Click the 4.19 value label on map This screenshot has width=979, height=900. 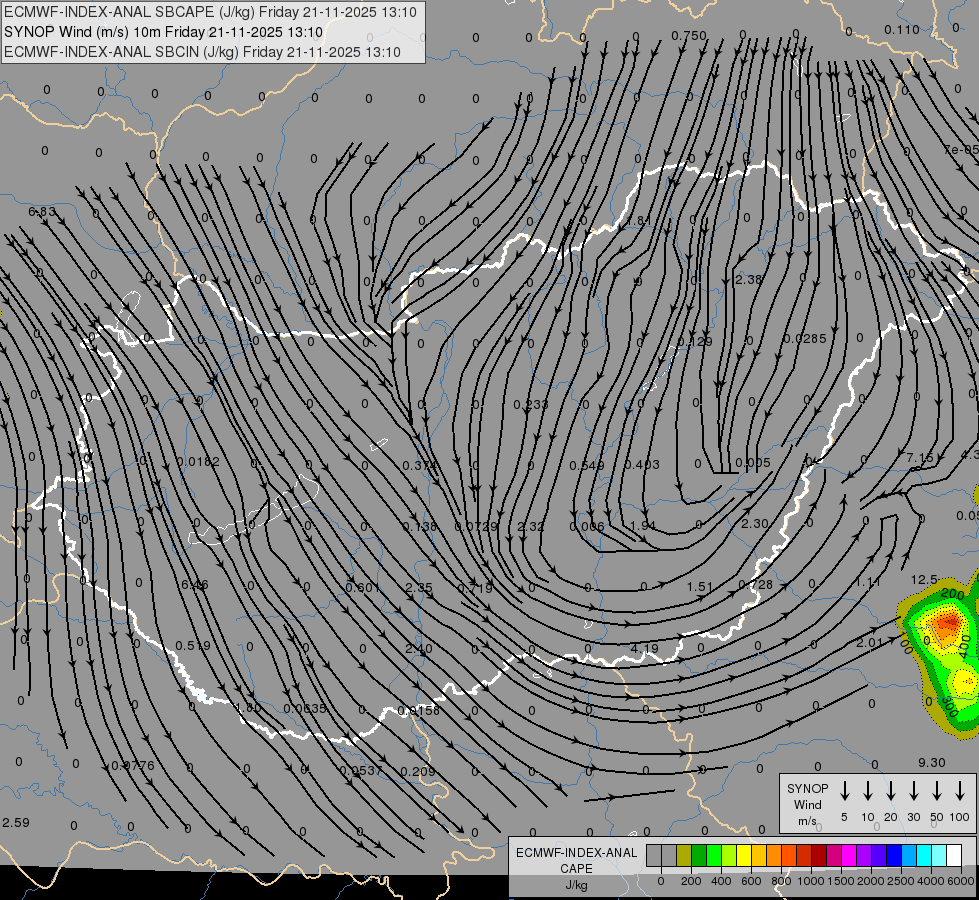click(x=644, y=649)
